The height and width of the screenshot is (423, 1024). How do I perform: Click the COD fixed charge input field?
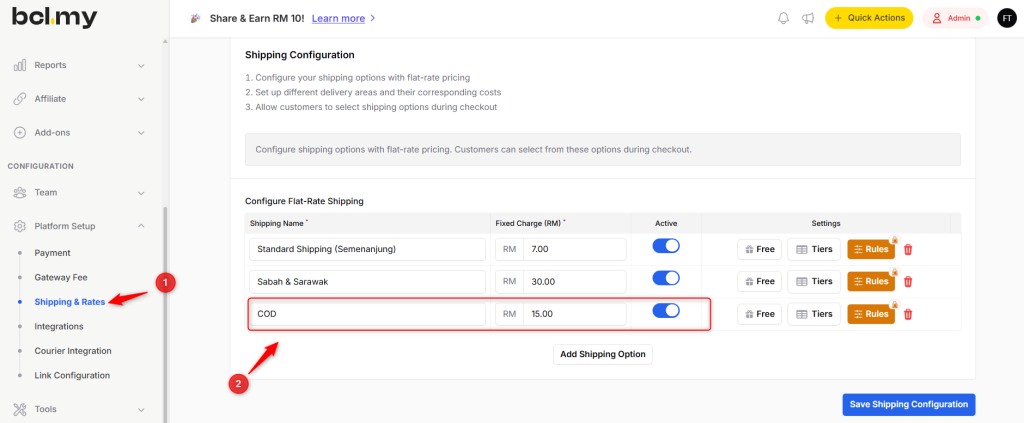(x=573, y=314)
